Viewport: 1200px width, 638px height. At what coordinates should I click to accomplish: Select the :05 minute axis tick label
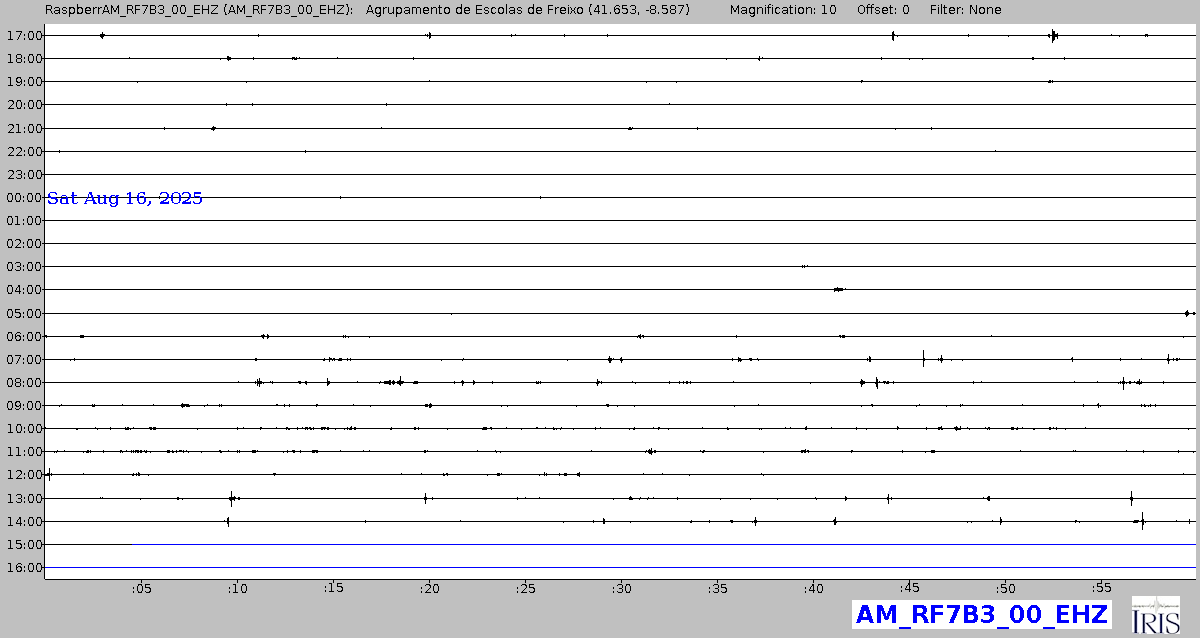(141, 588)
